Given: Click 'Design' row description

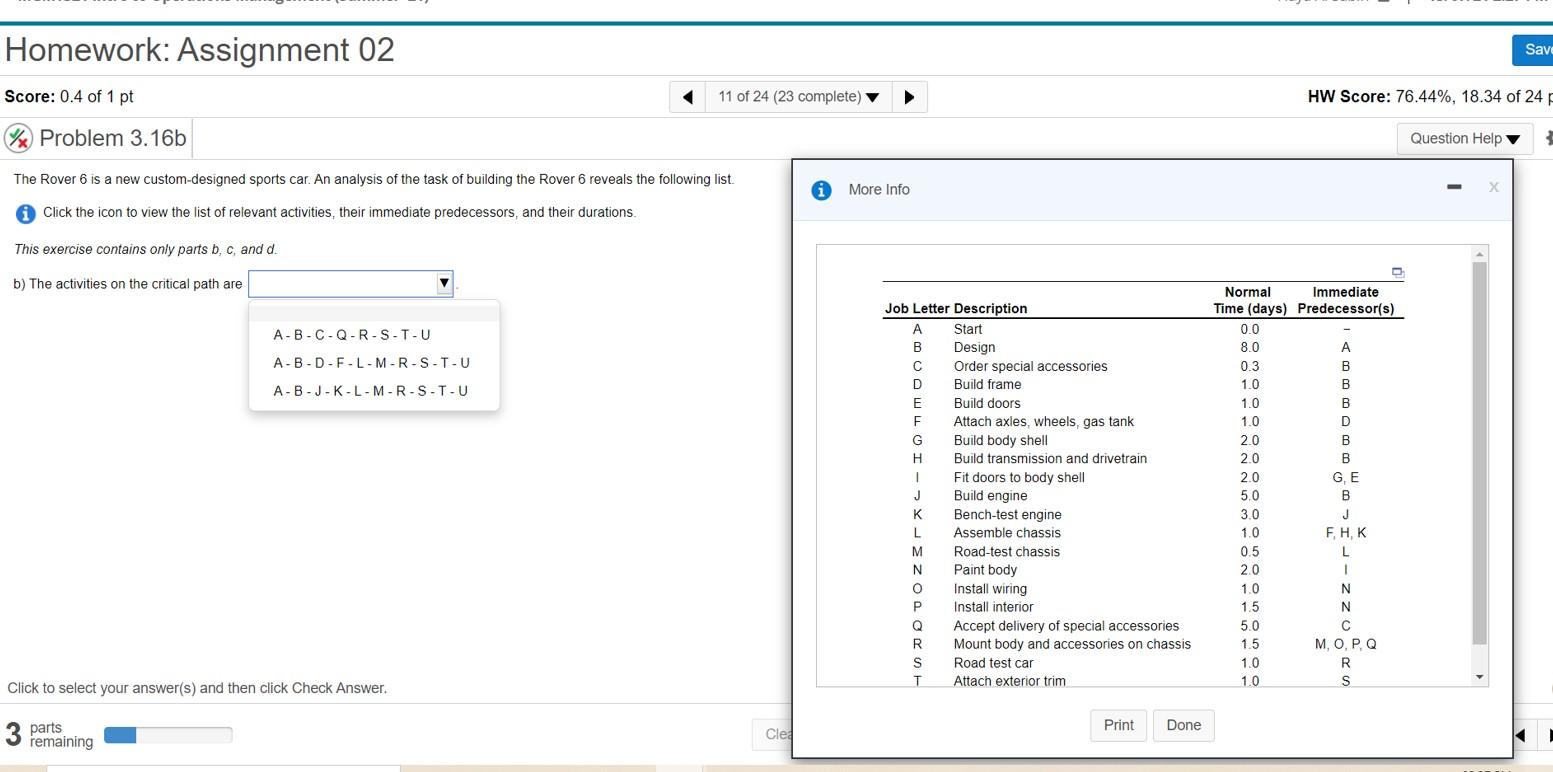Looking at the screenshot, I should (974, 348).
